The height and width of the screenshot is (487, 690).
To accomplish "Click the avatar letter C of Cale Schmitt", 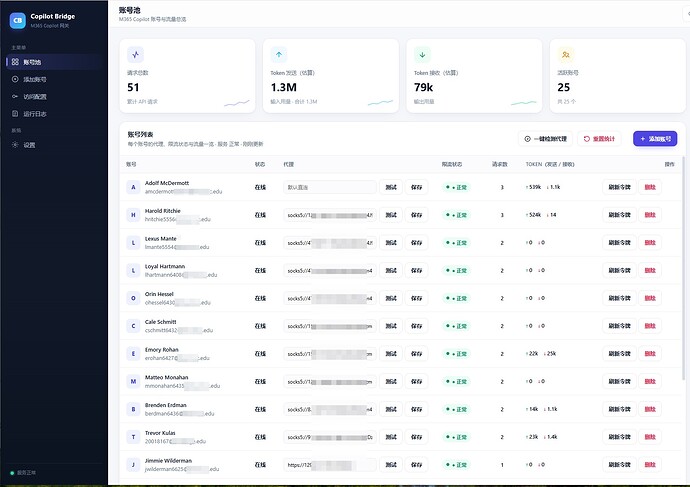I will pos(133,326).
